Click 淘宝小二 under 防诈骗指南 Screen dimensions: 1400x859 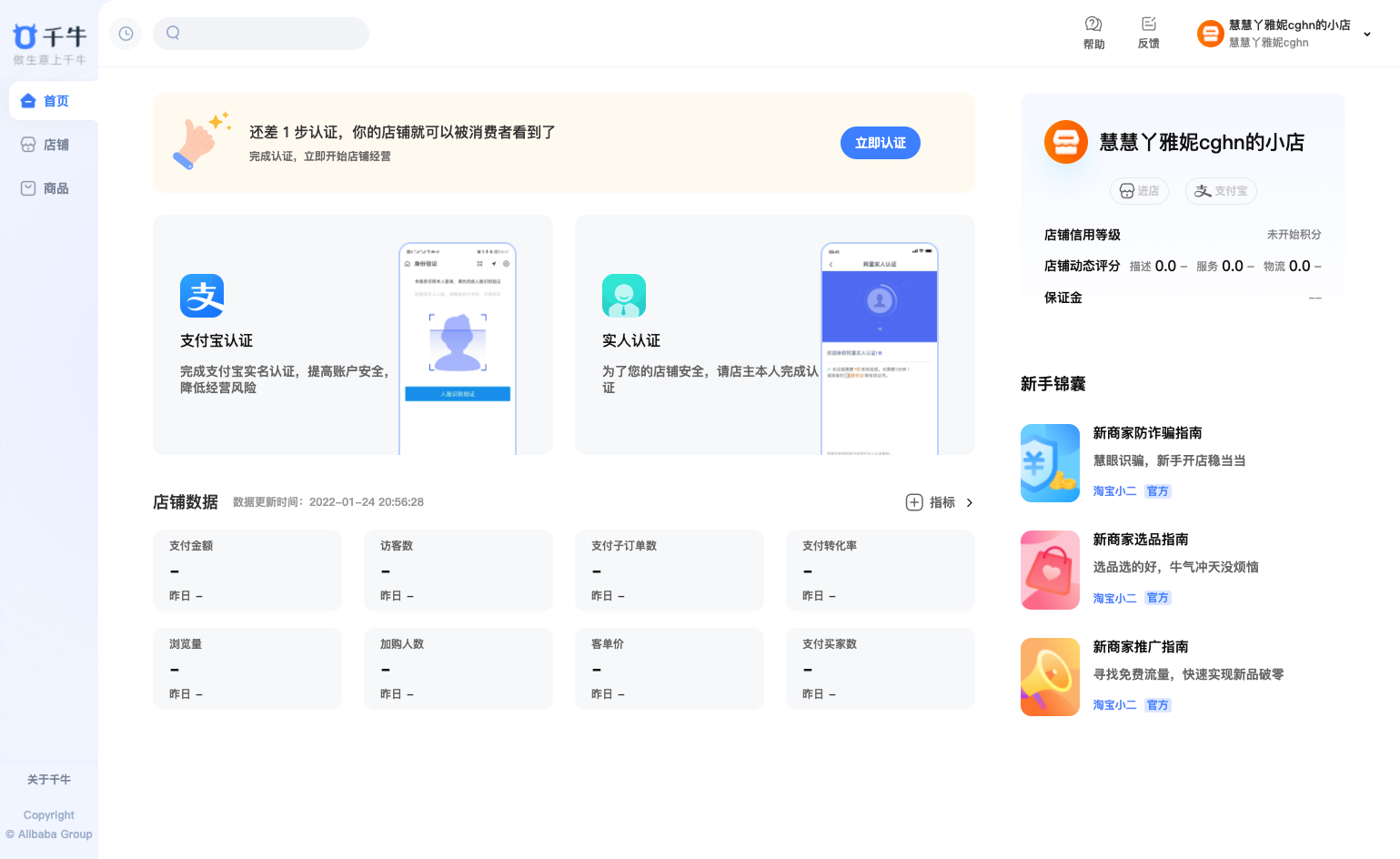point(1114,491)
